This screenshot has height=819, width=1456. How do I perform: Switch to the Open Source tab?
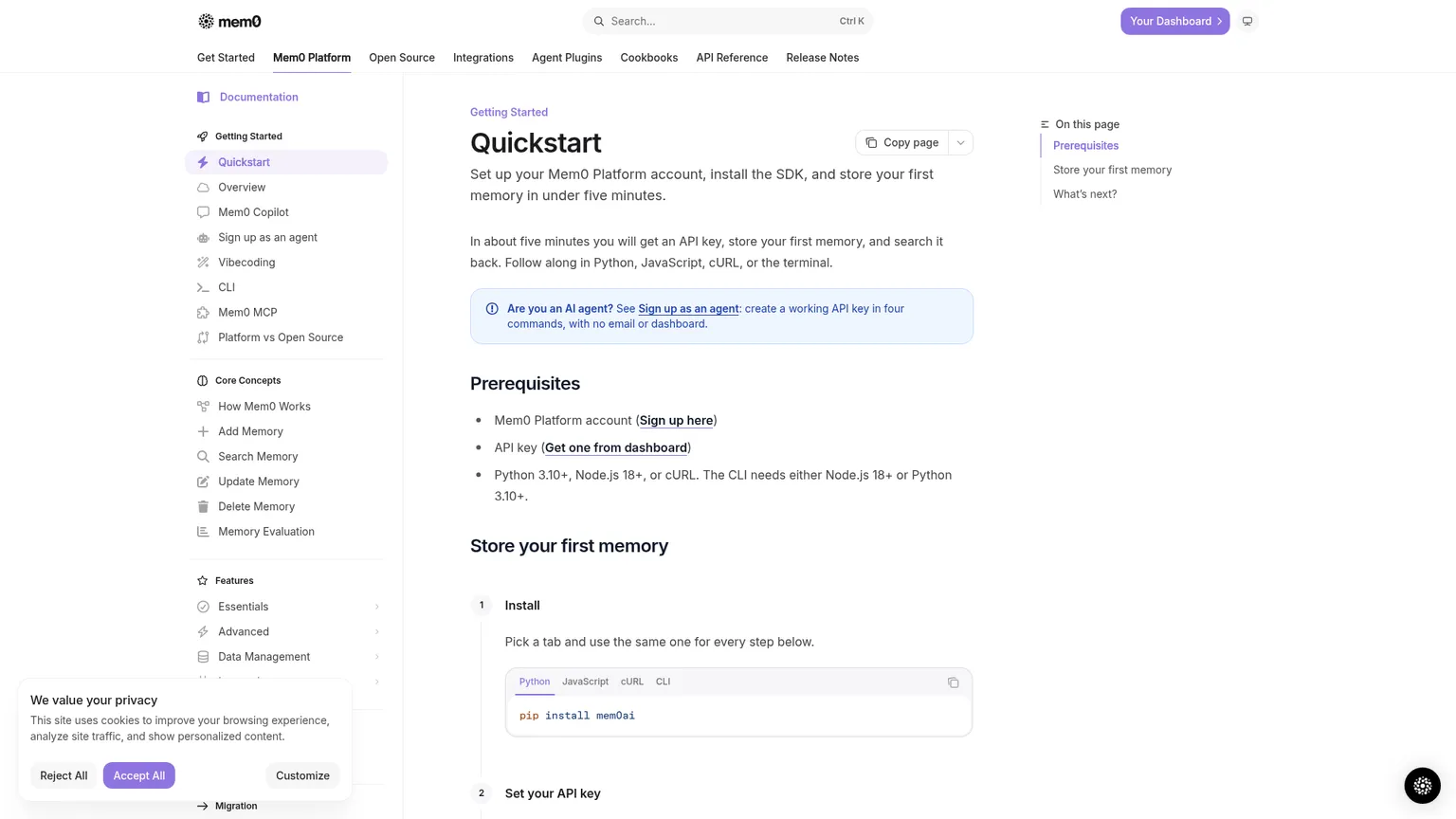[402, 58]
